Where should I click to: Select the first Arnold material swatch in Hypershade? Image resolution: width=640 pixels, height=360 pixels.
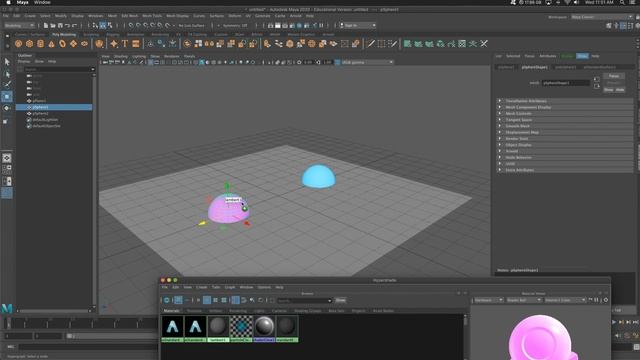click(172, 328)
